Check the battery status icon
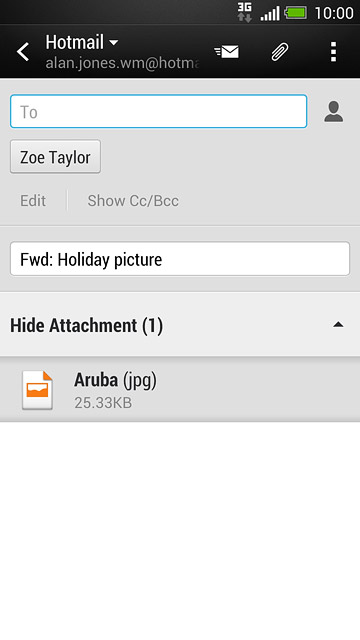Image resolution: width=360 pixels, height=640 pixels. pyautogui.click(x=296, y=13)
